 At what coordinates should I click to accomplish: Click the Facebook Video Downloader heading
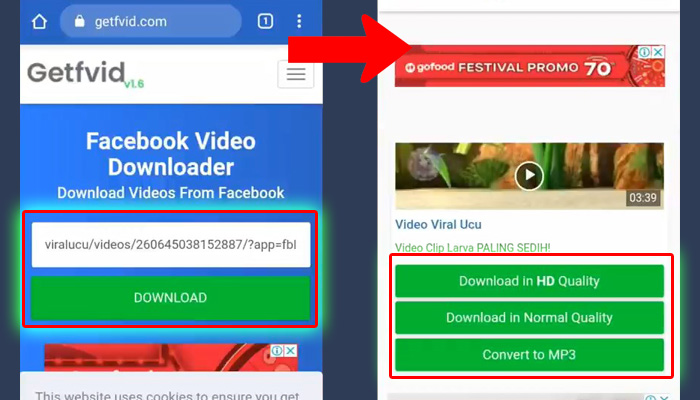tap(171, 154)
